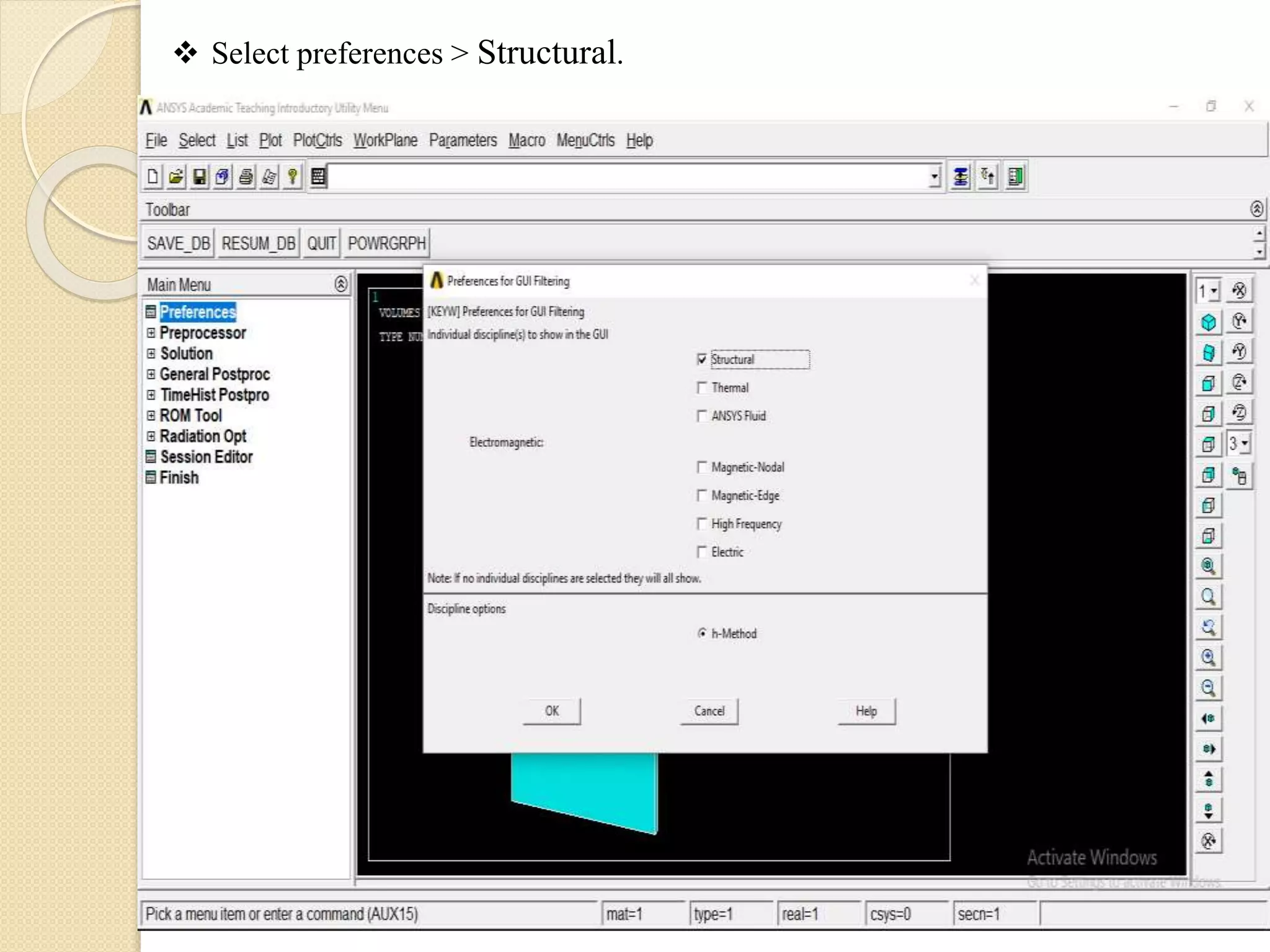Viewport: 1270px width, 952px height.
Task: Click the Raise Hidden icon after command box
Action: (961, 177)
